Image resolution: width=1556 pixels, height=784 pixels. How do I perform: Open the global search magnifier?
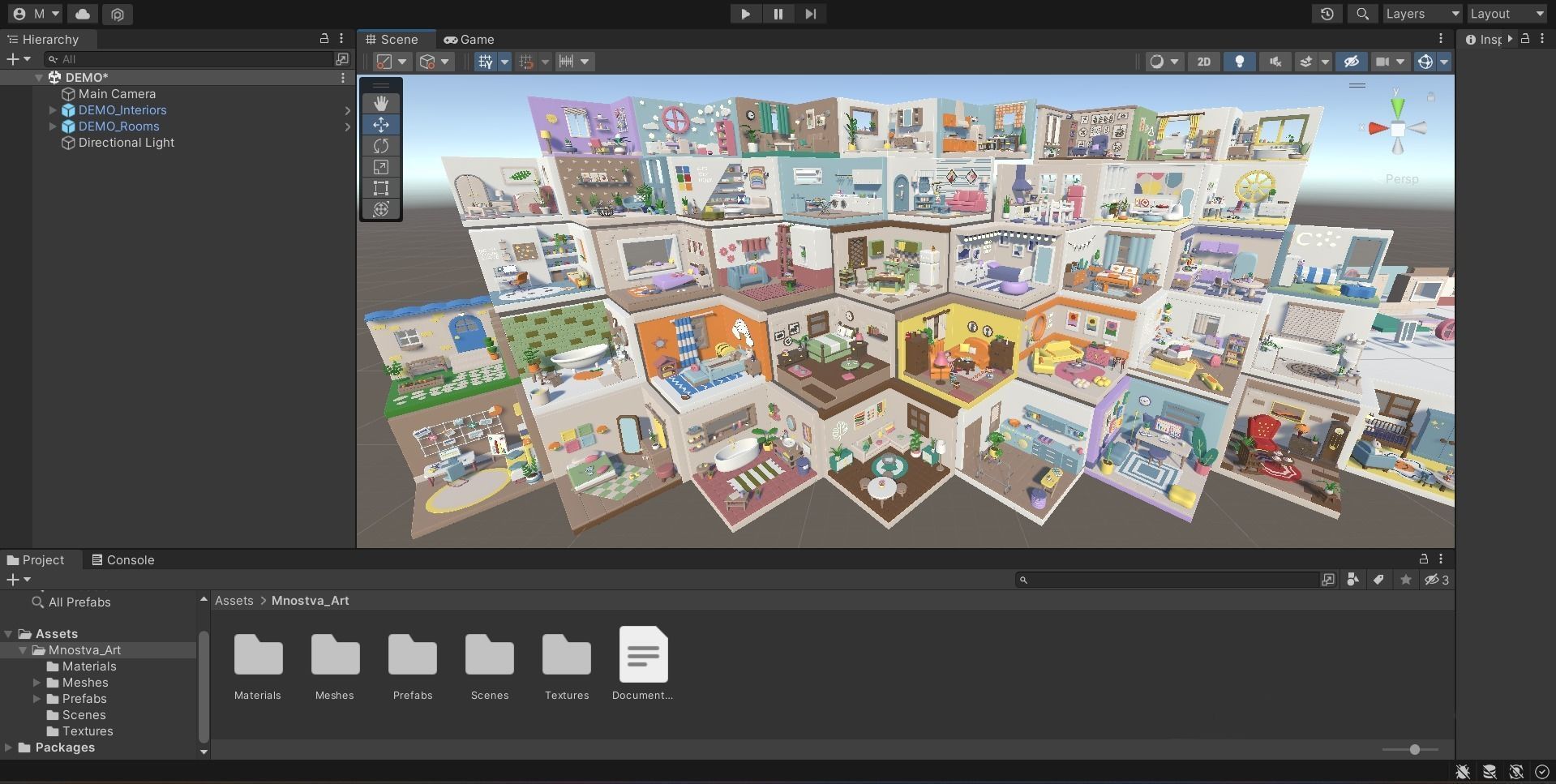pyautogui.click(x=1363, y=14)
